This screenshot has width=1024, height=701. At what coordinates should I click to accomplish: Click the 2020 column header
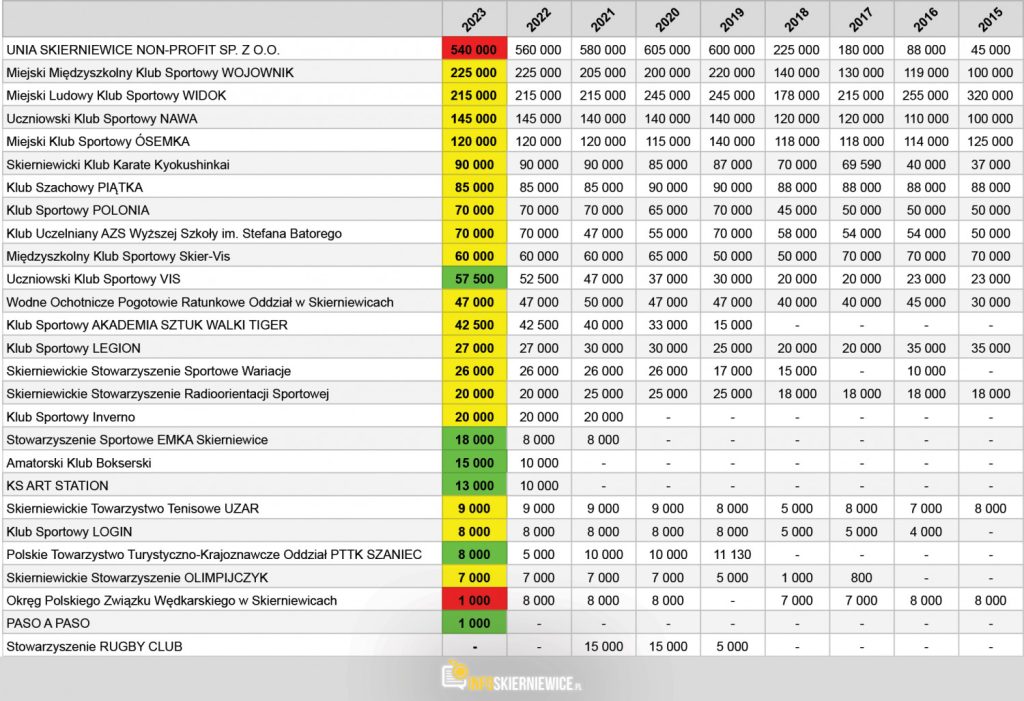coord(667,19)
